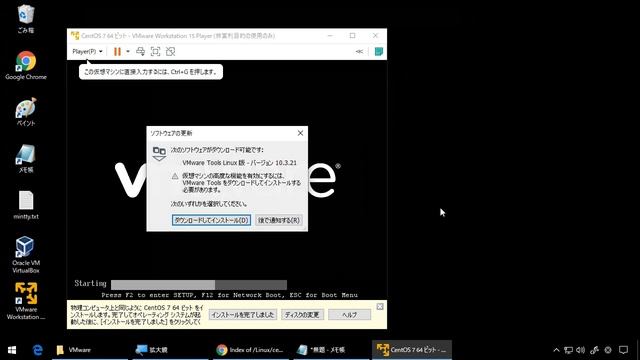Screen dimensions: 640x360
Task: Switch to Magnifier (拡大鏡) taskbar item
Action: point(170,350)
